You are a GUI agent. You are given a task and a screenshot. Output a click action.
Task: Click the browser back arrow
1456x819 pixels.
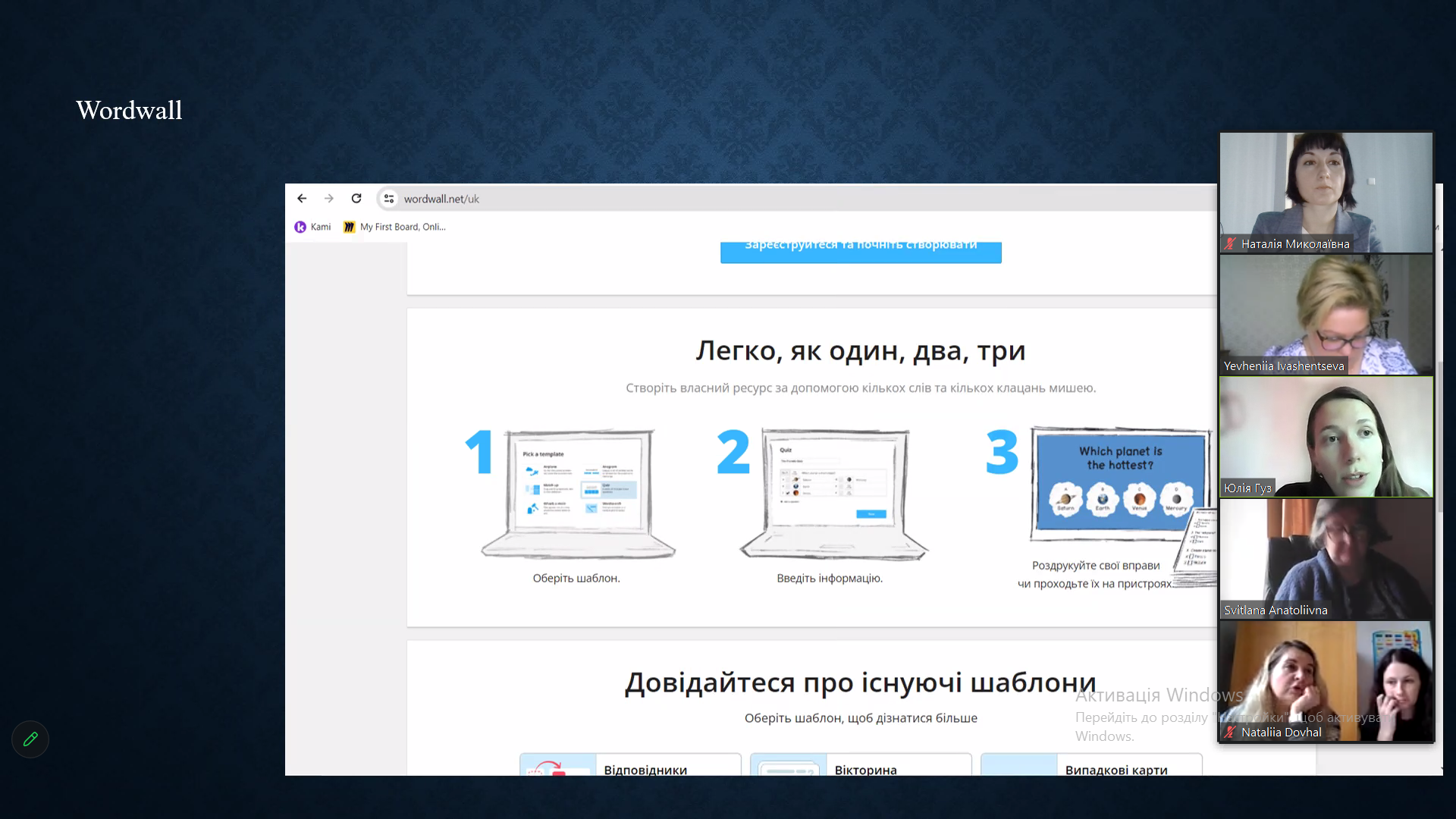tap(302, 199)
